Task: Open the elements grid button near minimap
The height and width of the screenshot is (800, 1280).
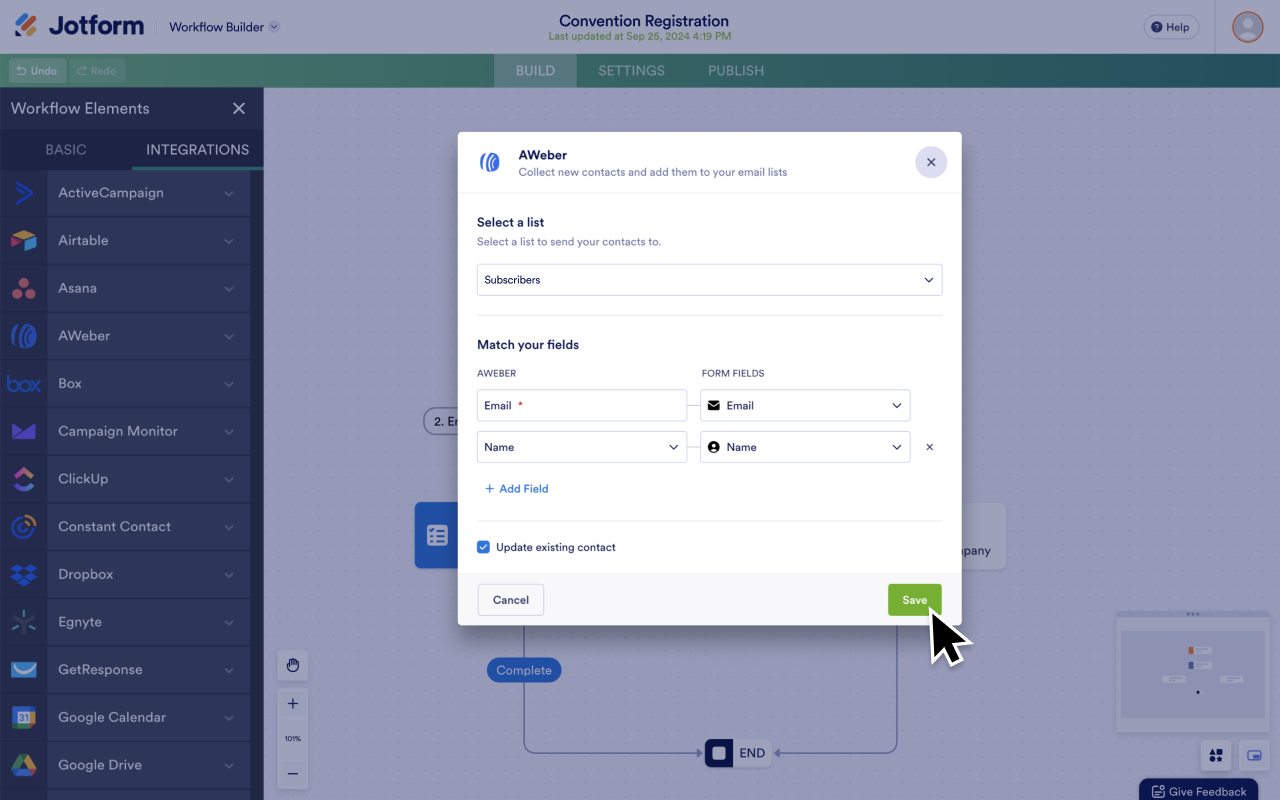Action: 1216,755
